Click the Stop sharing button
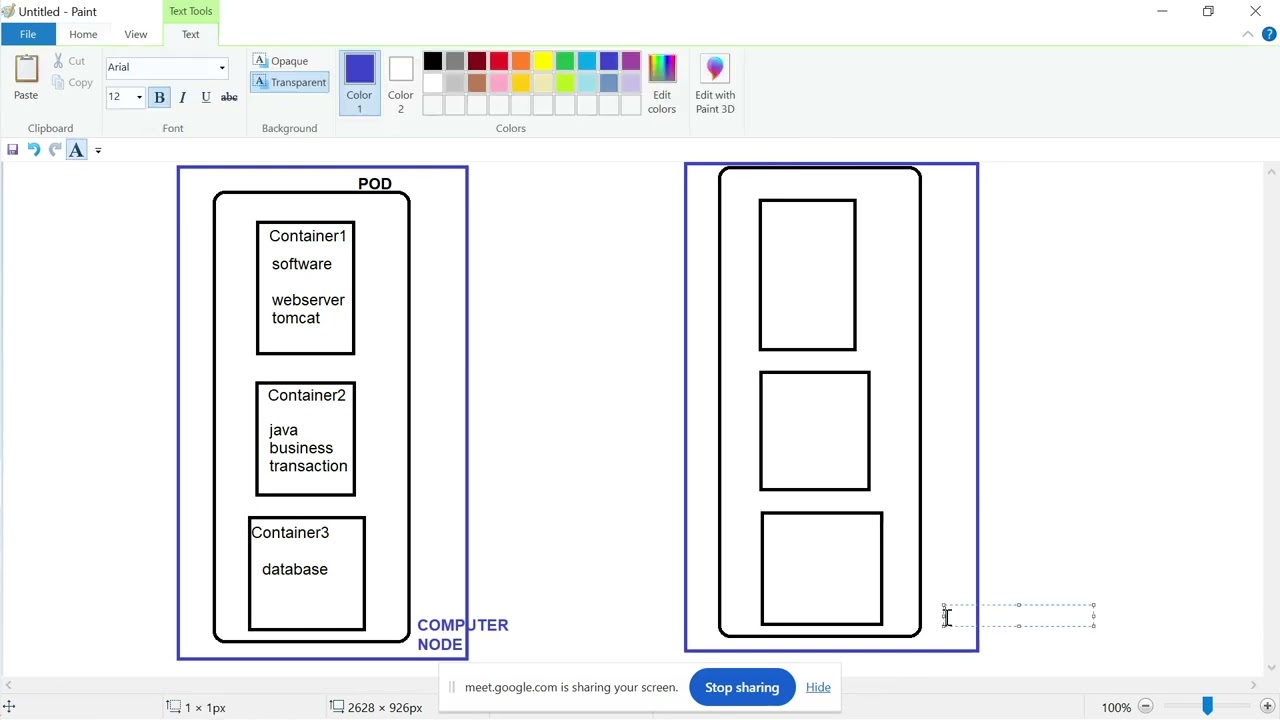Screen dimensions: 1280x720 742,687
